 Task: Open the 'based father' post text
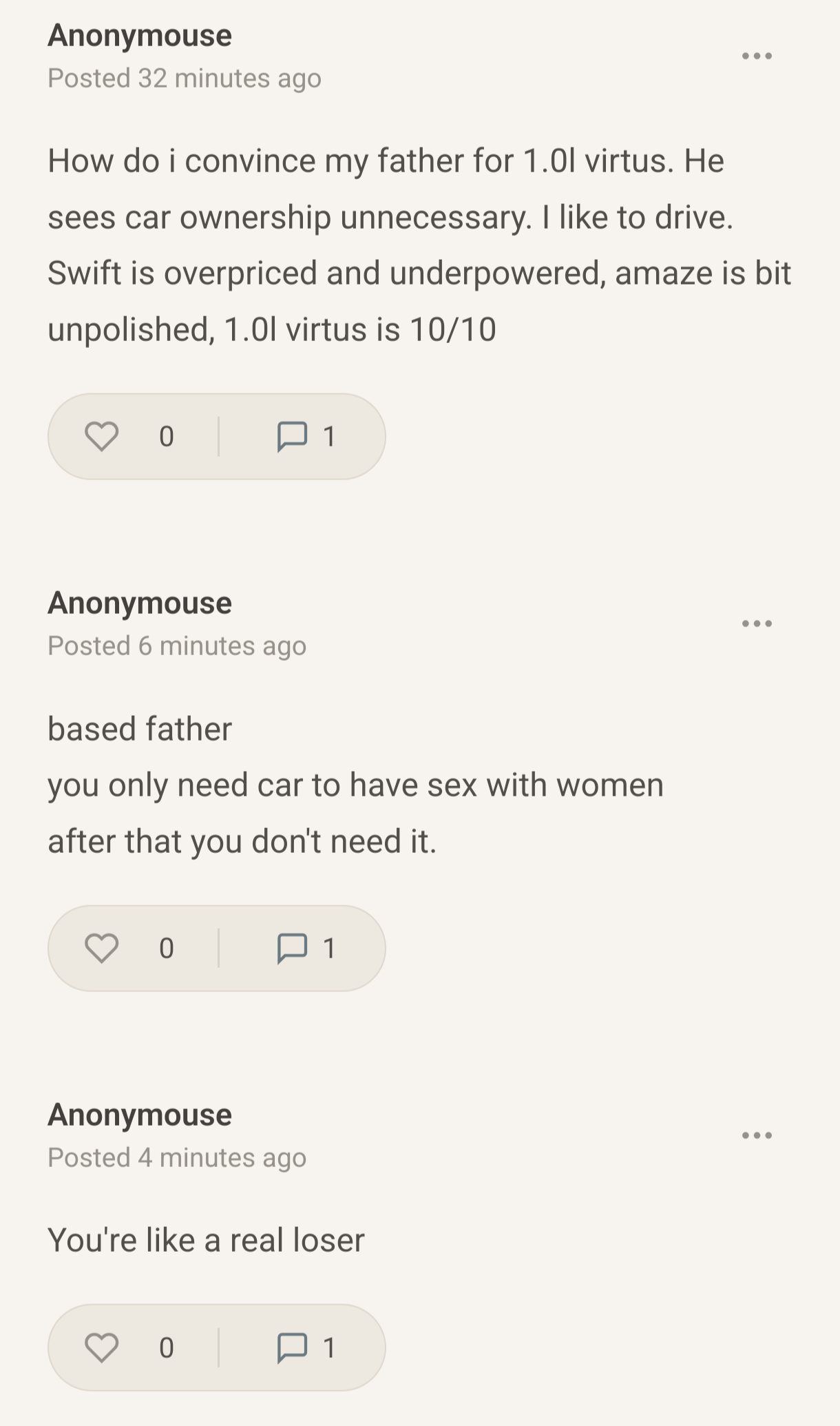tap(355, 785)
